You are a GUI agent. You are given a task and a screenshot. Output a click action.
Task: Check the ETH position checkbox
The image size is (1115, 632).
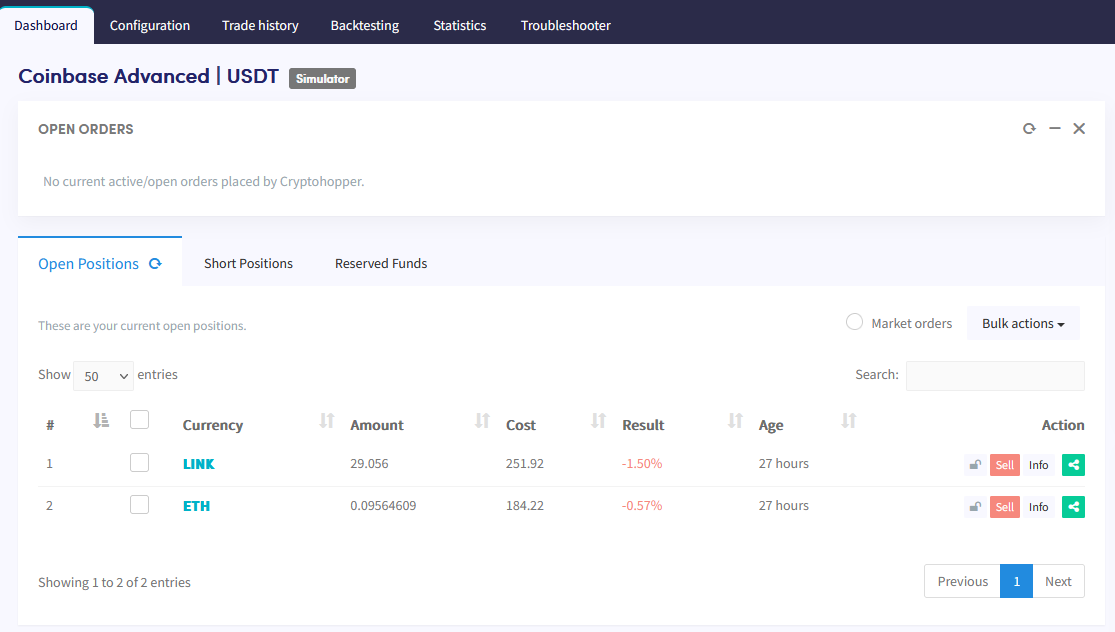pos(139,505)
